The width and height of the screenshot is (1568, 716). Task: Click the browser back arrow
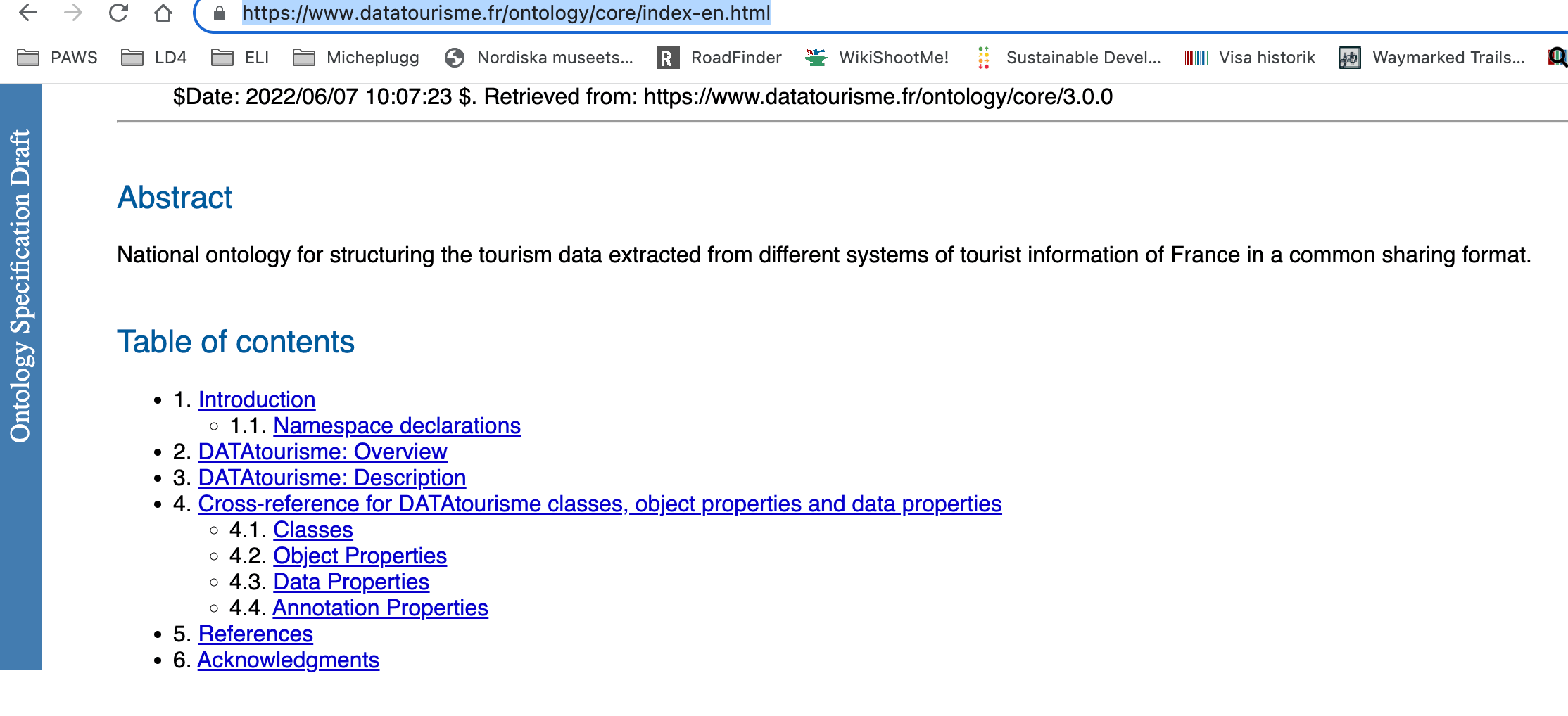click(28, 13)
